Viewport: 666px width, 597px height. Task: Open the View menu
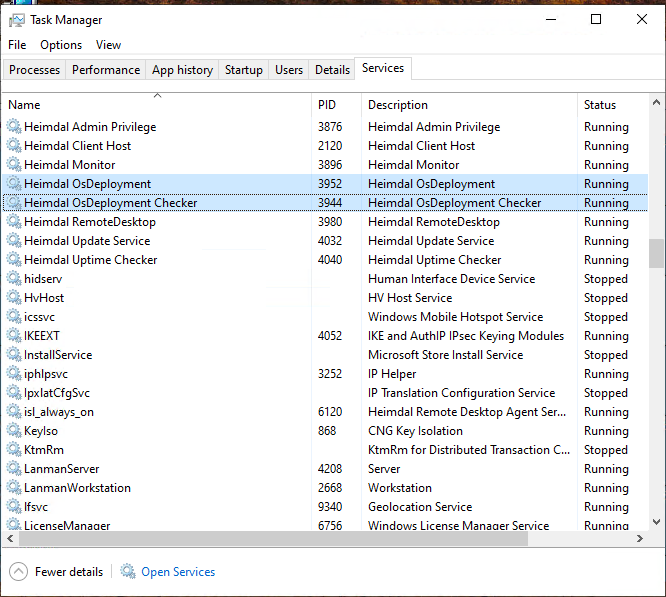tap(108, 45)
